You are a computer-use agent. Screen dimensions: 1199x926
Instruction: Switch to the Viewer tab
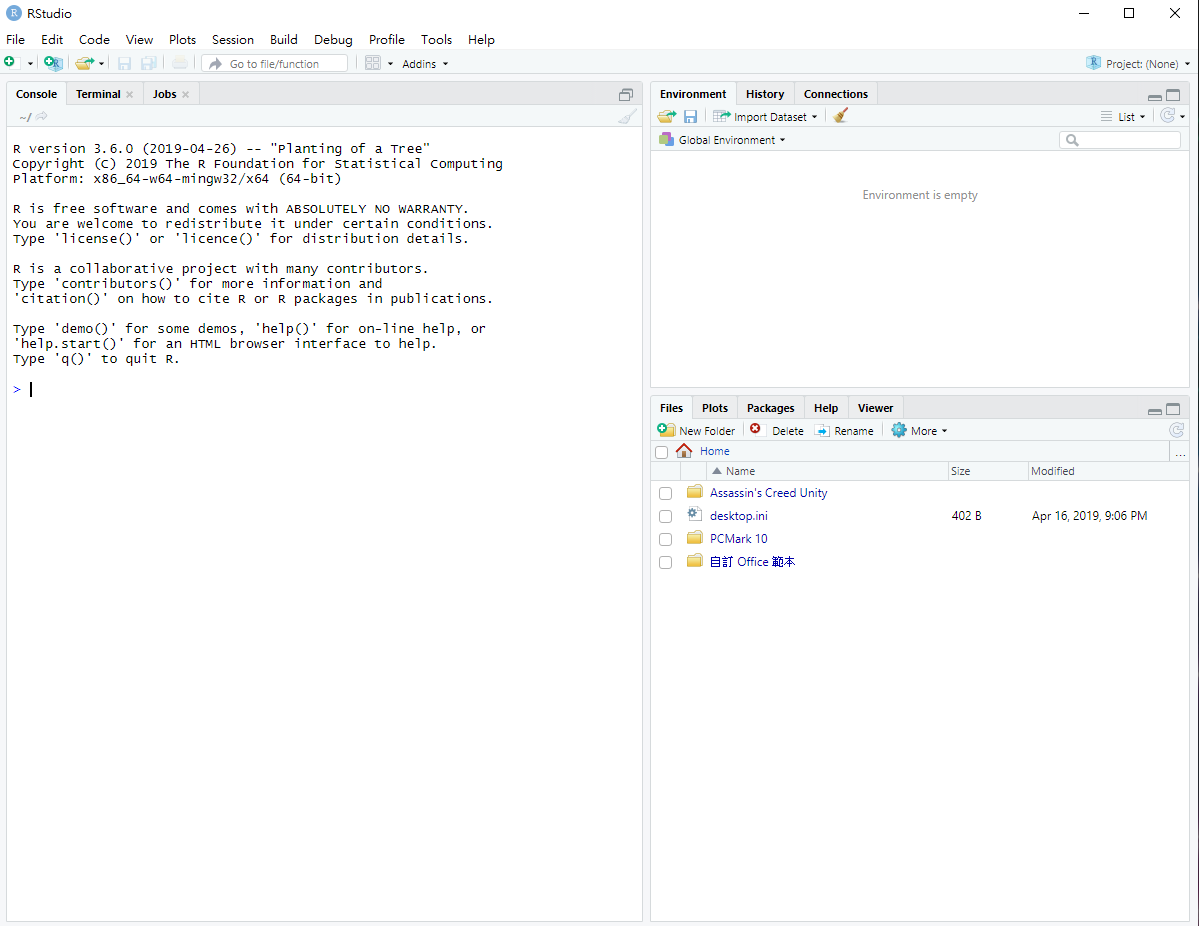[x=876, y=408]
